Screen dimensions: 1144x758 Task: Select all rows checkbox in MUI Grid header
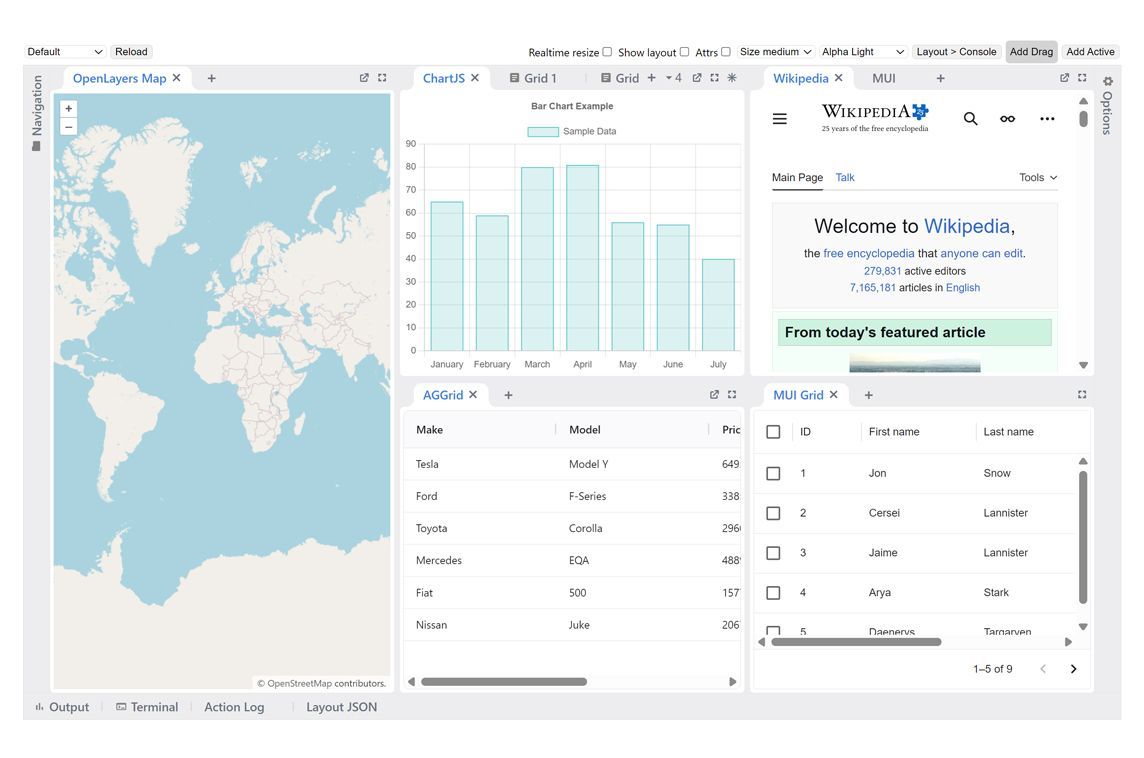[x=773, y=432]
